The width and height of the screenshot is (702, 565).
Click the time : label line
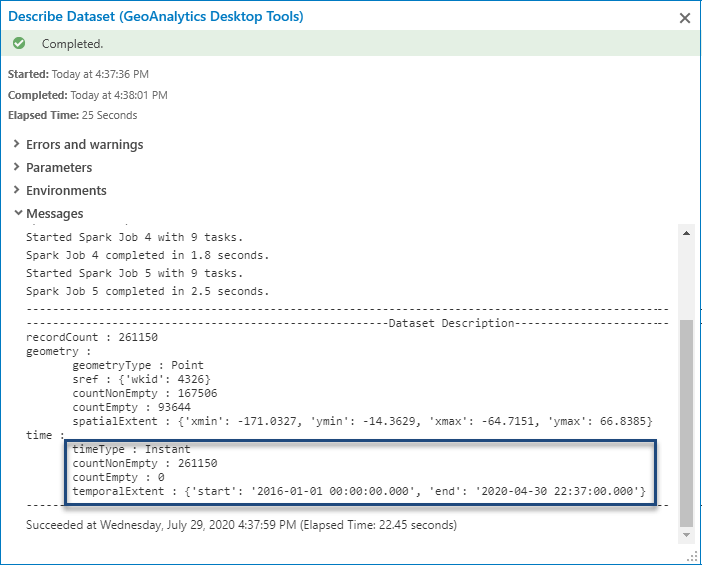pos(45,435)
